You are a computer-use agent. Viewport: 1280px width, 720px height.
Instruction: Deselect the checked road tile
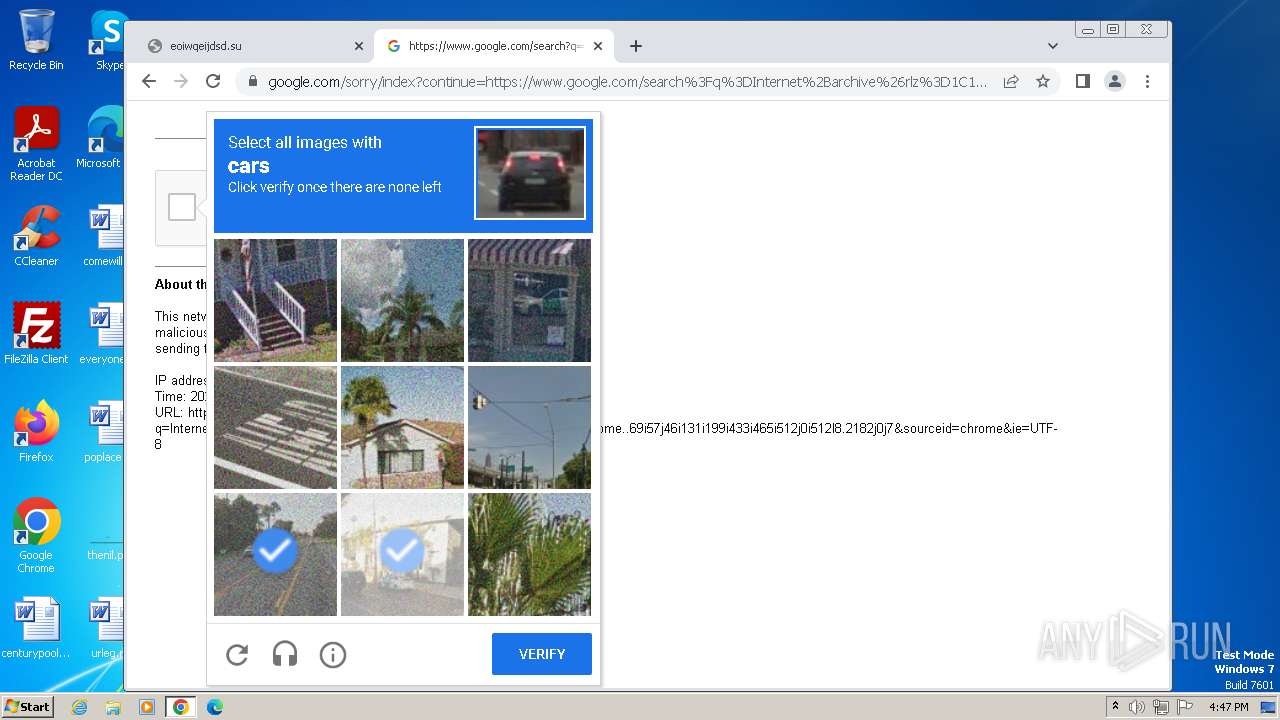[275, 554]
